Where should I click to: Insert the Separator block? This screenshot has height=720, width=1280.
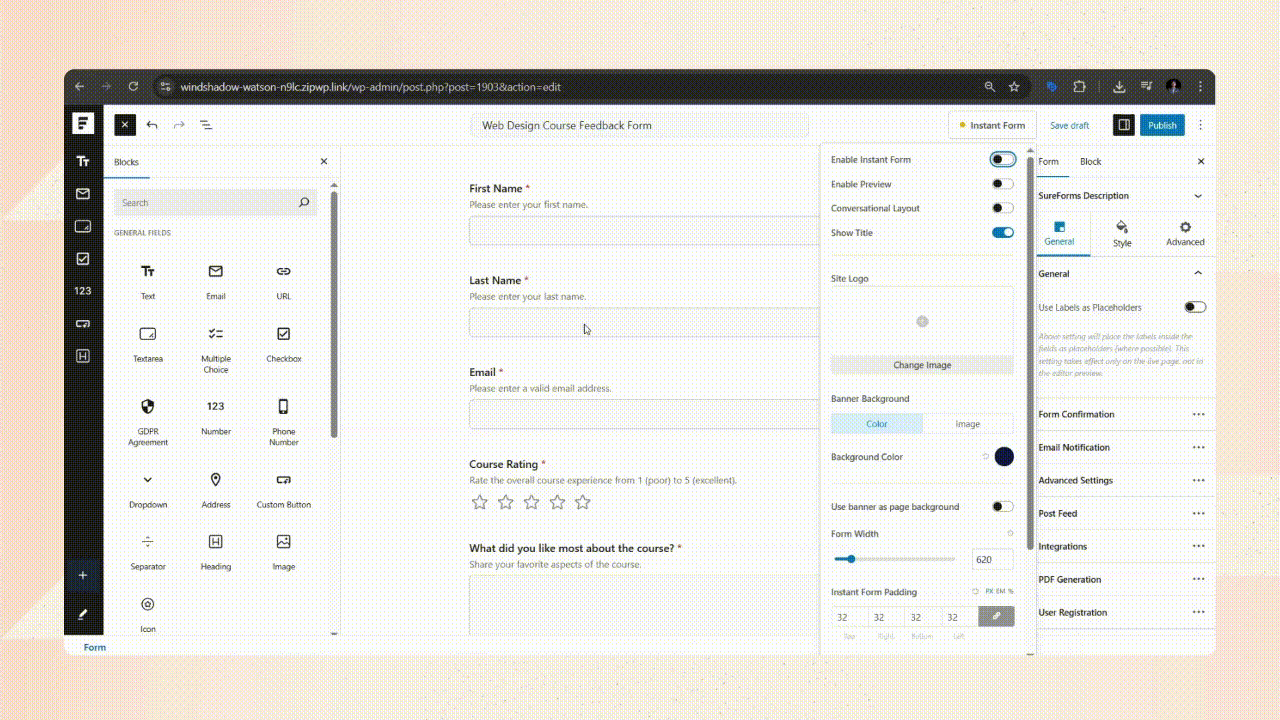click(x=148, y=552)
